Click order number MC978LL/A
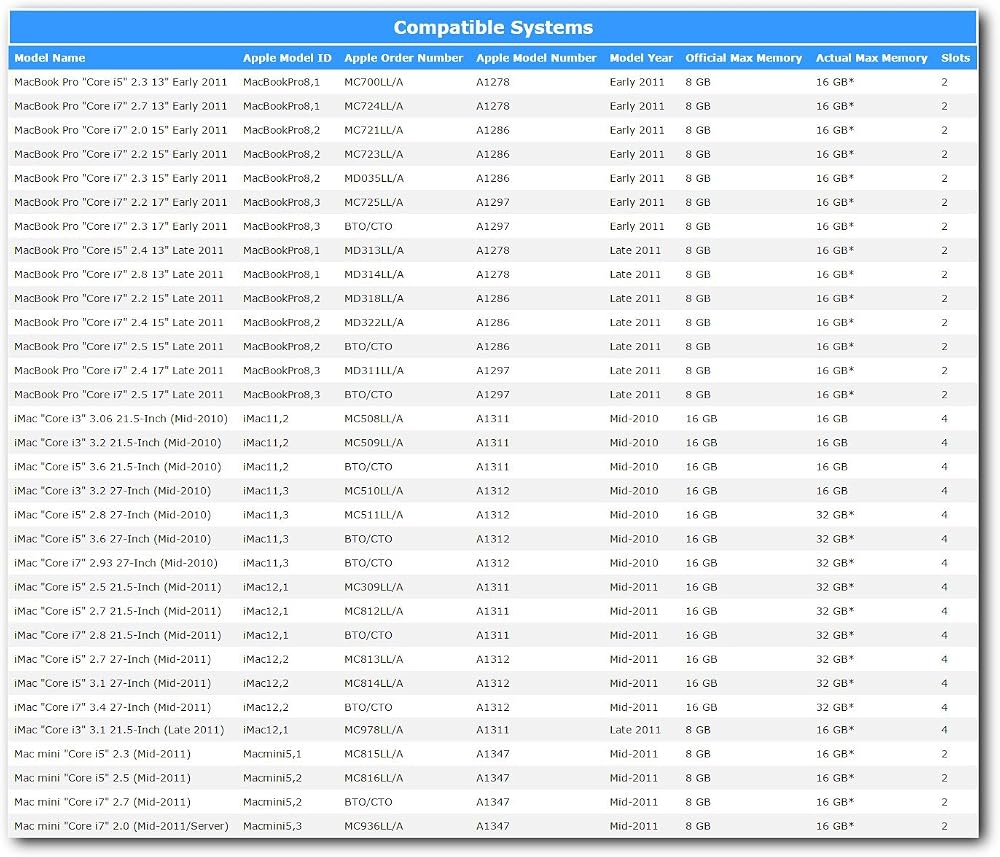1000x857 pixels. click(x=374, y=730)
